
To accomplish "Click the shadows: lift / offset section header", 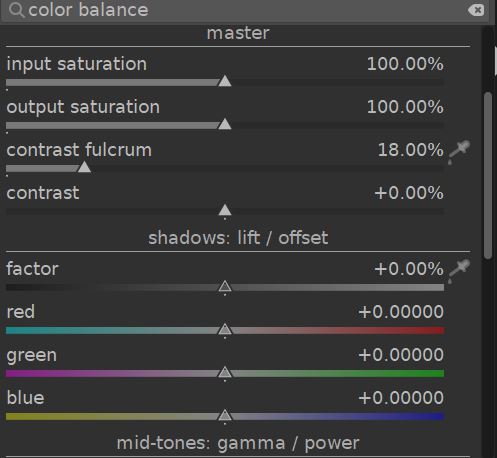I will click(238, 238).
